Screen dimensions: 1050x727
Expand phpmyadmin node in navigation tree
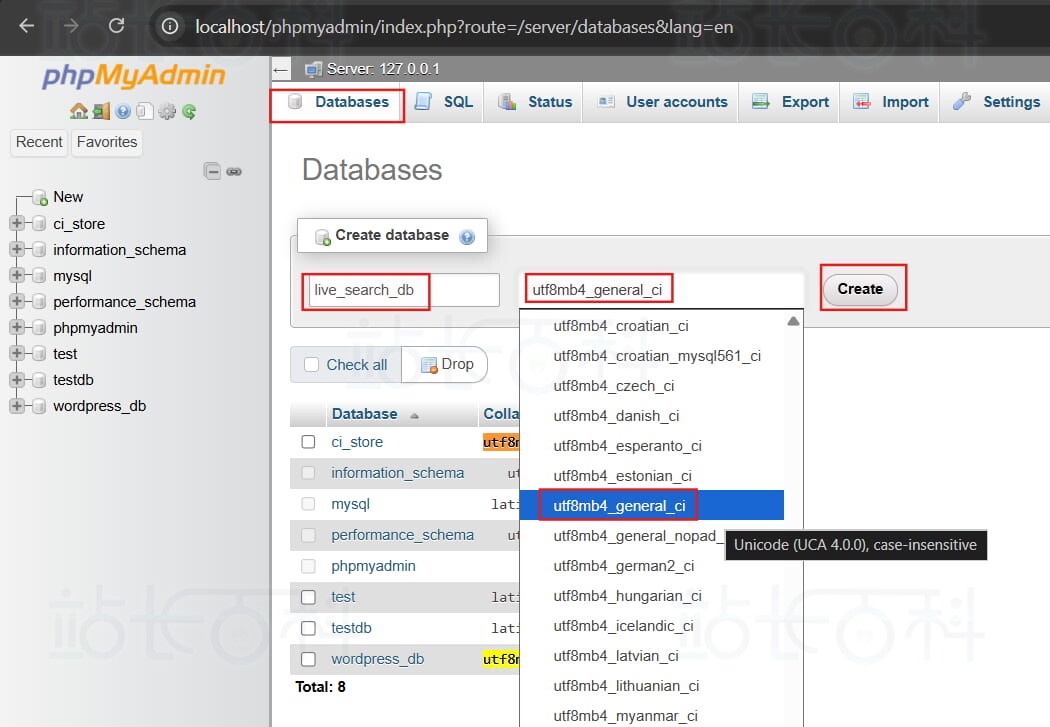(17, 327)
